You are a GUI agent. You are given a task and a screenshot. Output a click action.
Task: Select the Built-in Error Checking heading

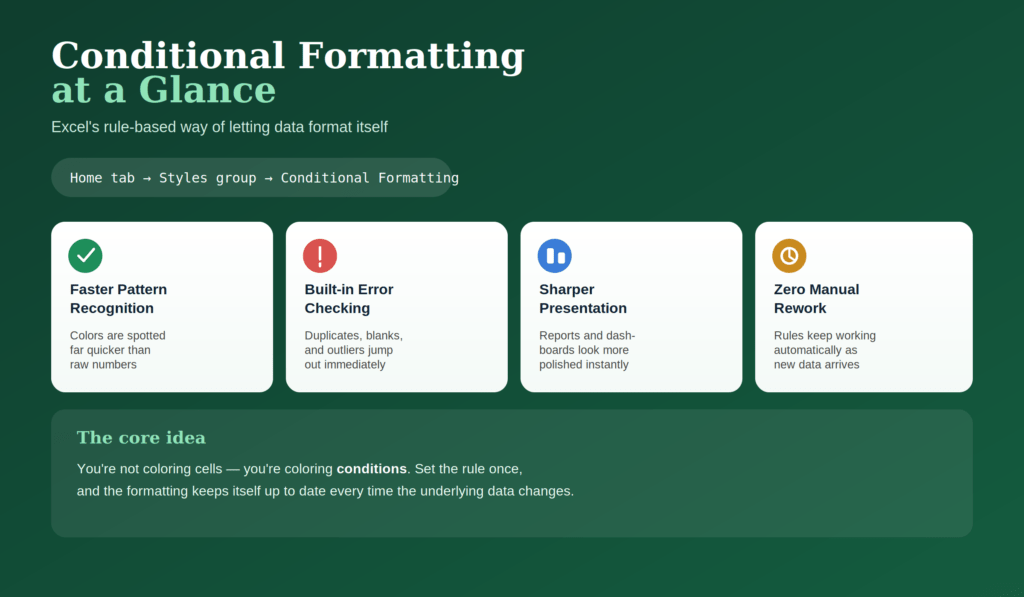(x=349, y=298)
